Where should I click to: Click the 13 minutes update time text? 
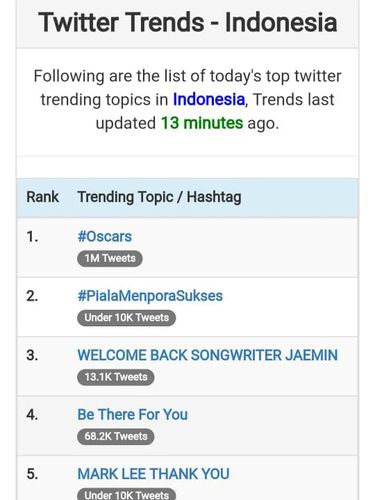202,123
